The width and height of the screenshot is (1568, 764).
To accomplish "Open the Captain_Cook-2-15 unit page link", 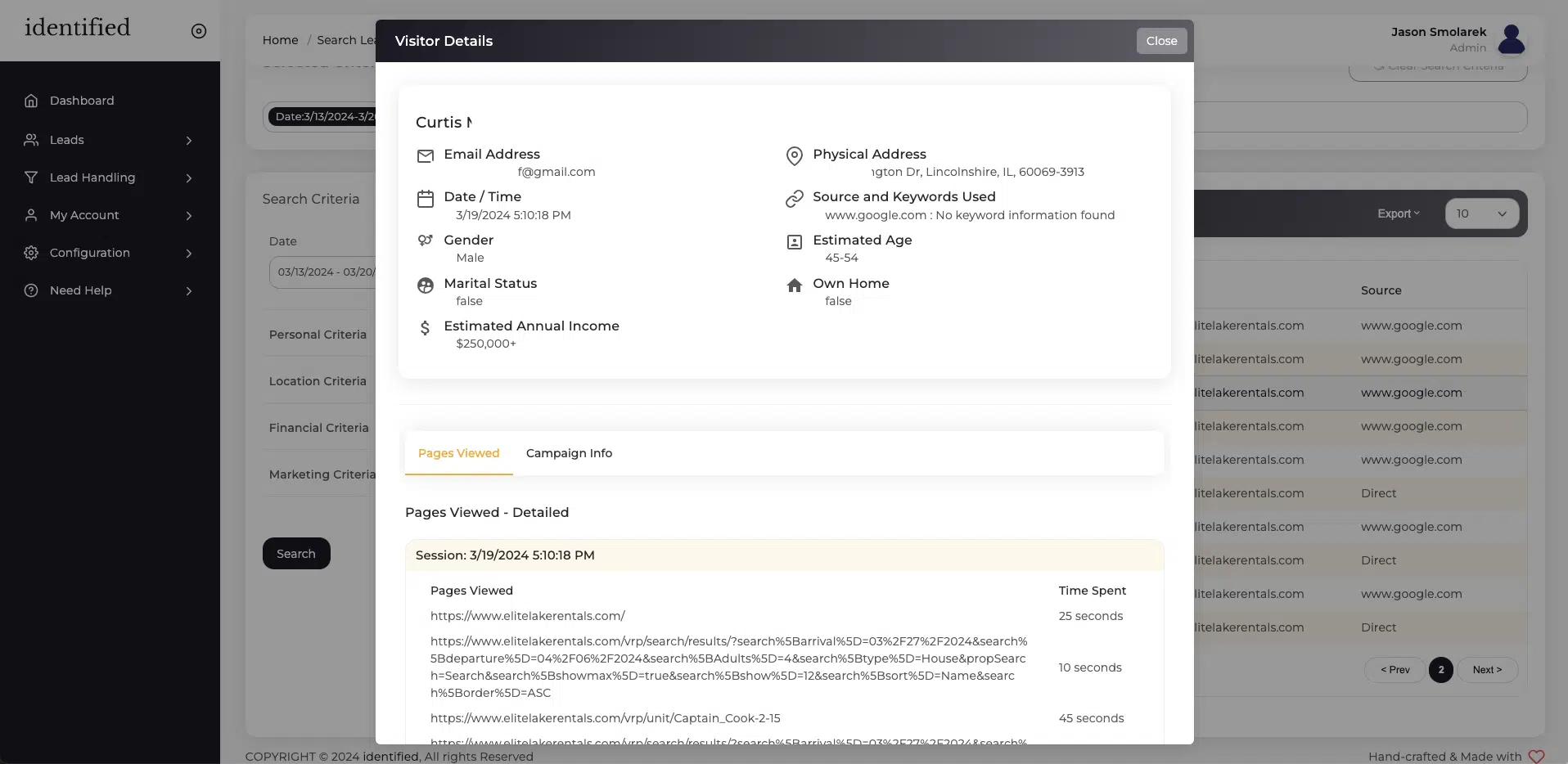I will coord(605,718).
